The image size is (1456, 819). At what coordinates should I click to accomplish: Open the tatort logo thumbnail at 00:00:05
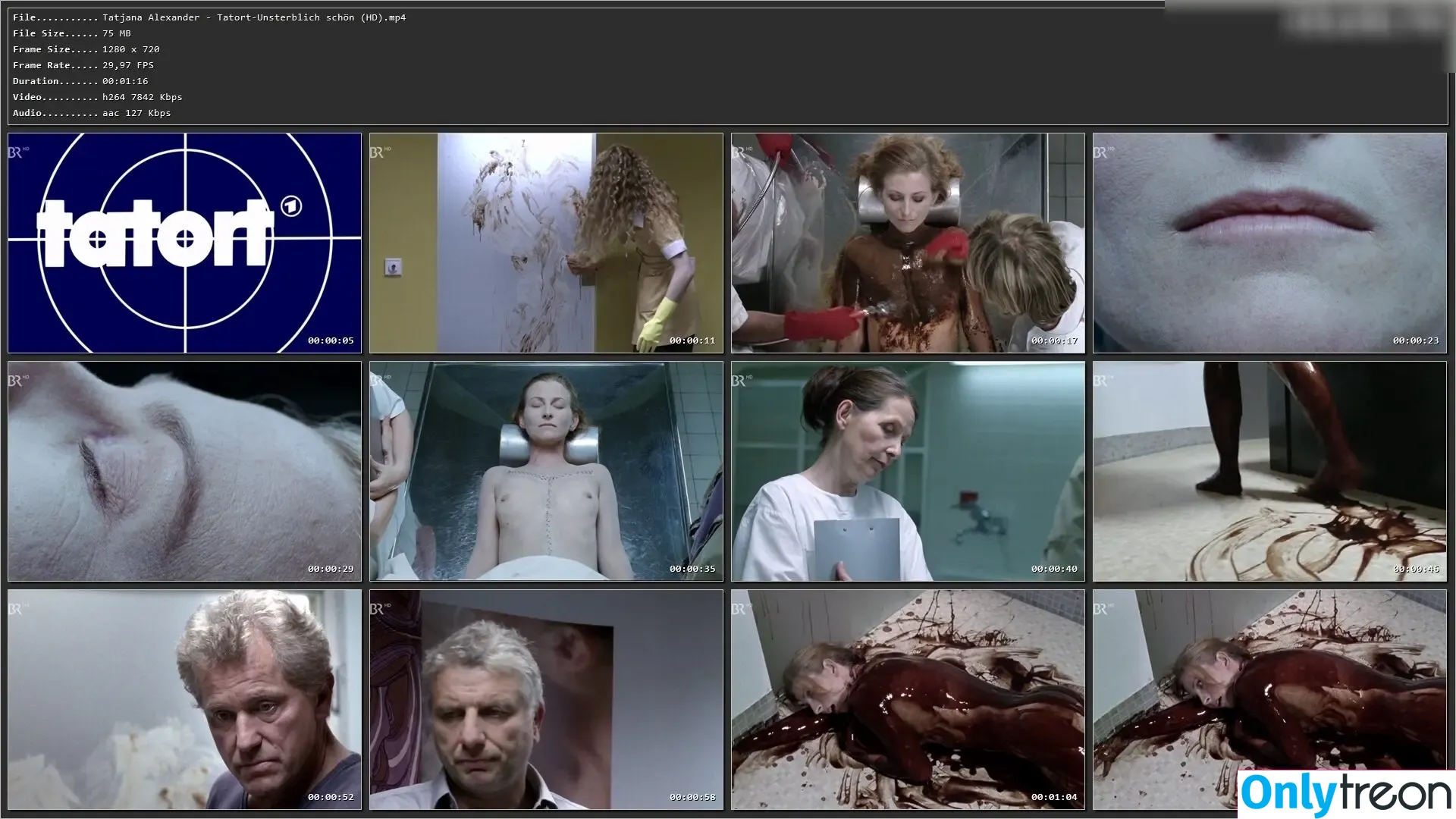(184, 243)
